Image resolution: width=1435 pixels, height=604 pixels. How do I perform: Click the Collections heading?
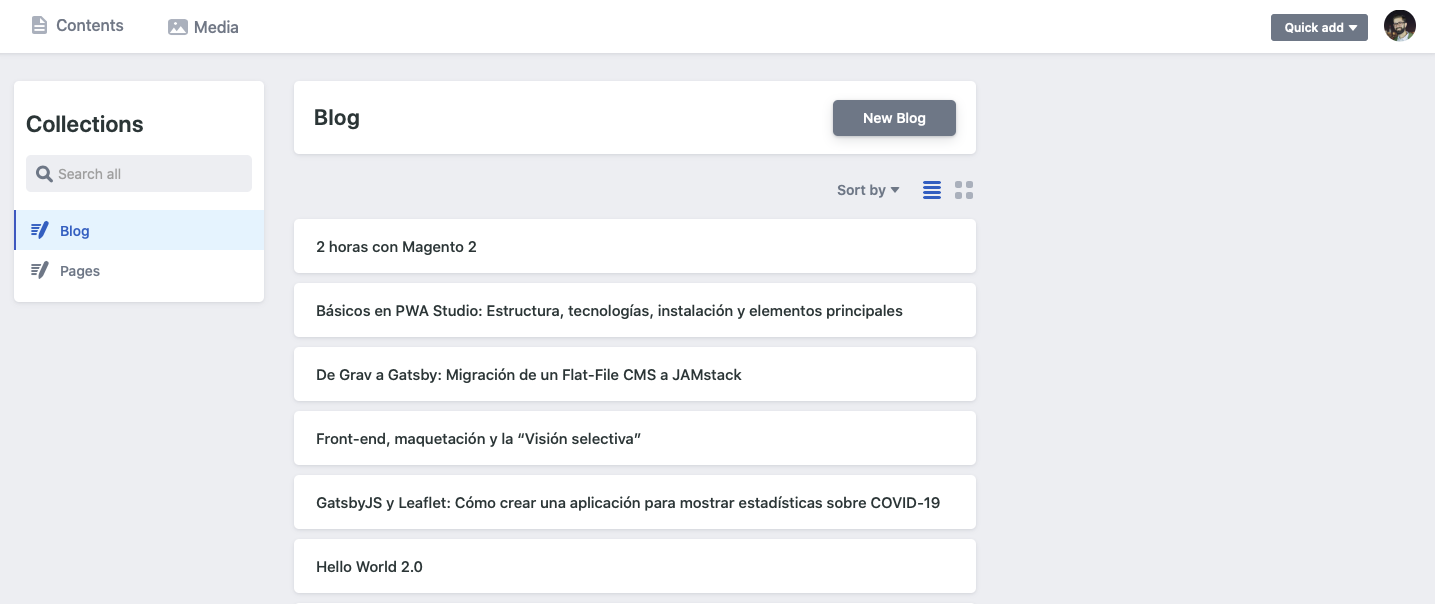(85, 124)
